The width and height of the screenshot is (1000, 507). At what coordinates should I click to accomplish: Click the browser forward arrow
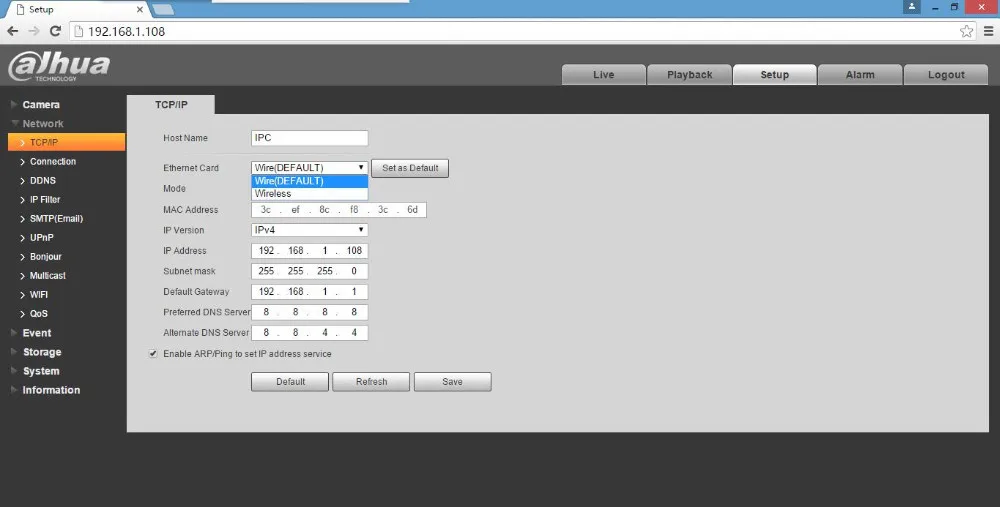coord(34,31)
